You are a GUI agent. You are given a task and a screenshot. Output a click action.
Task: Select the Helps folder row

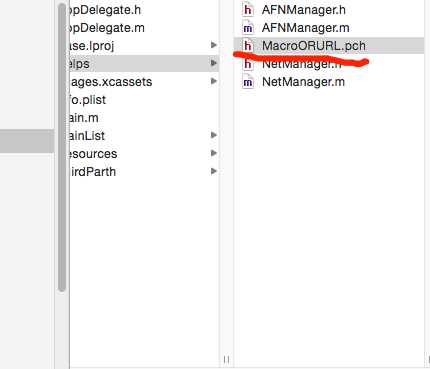point(144,64)
